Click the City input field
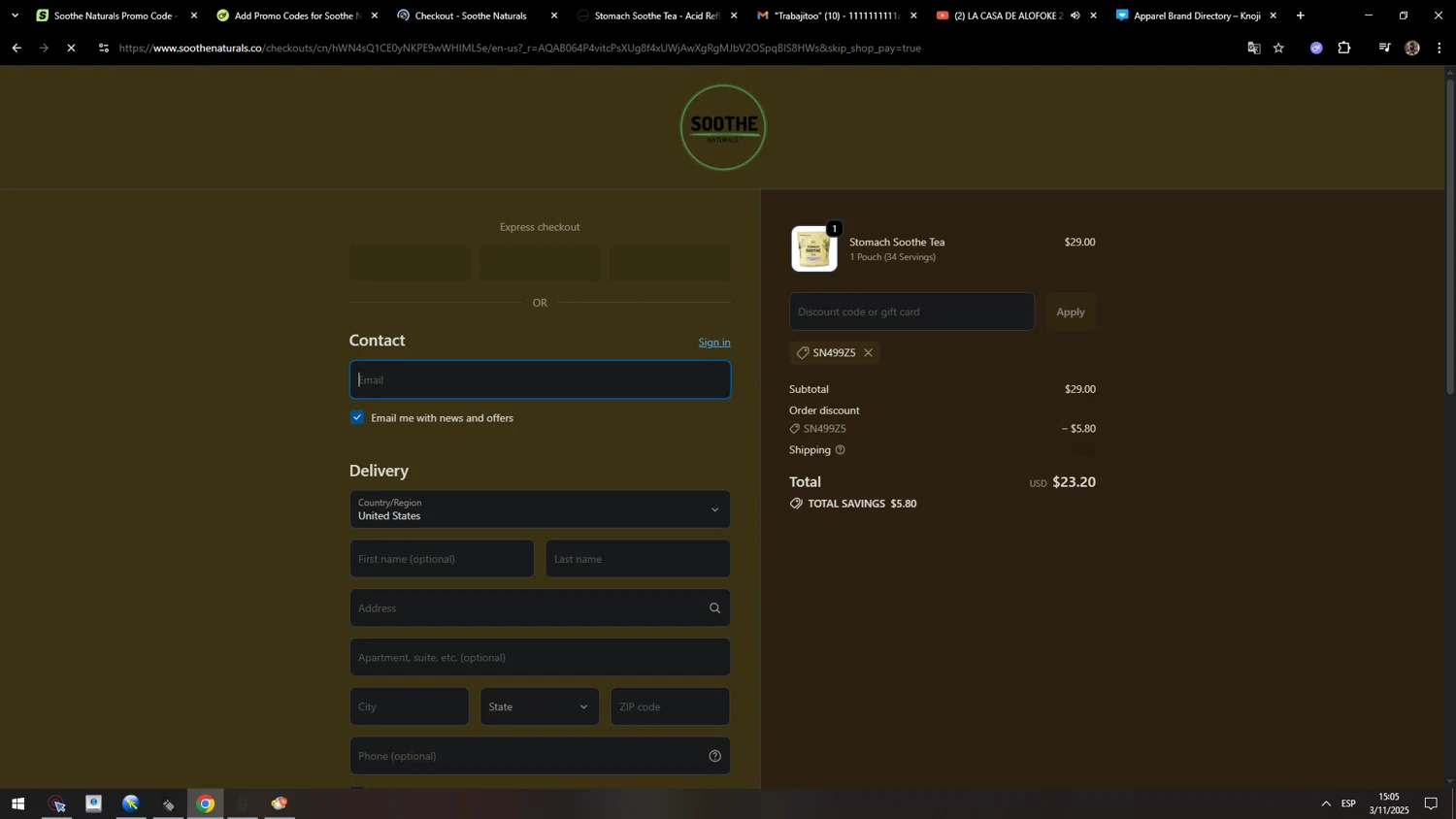 click(x=410, y=706)
